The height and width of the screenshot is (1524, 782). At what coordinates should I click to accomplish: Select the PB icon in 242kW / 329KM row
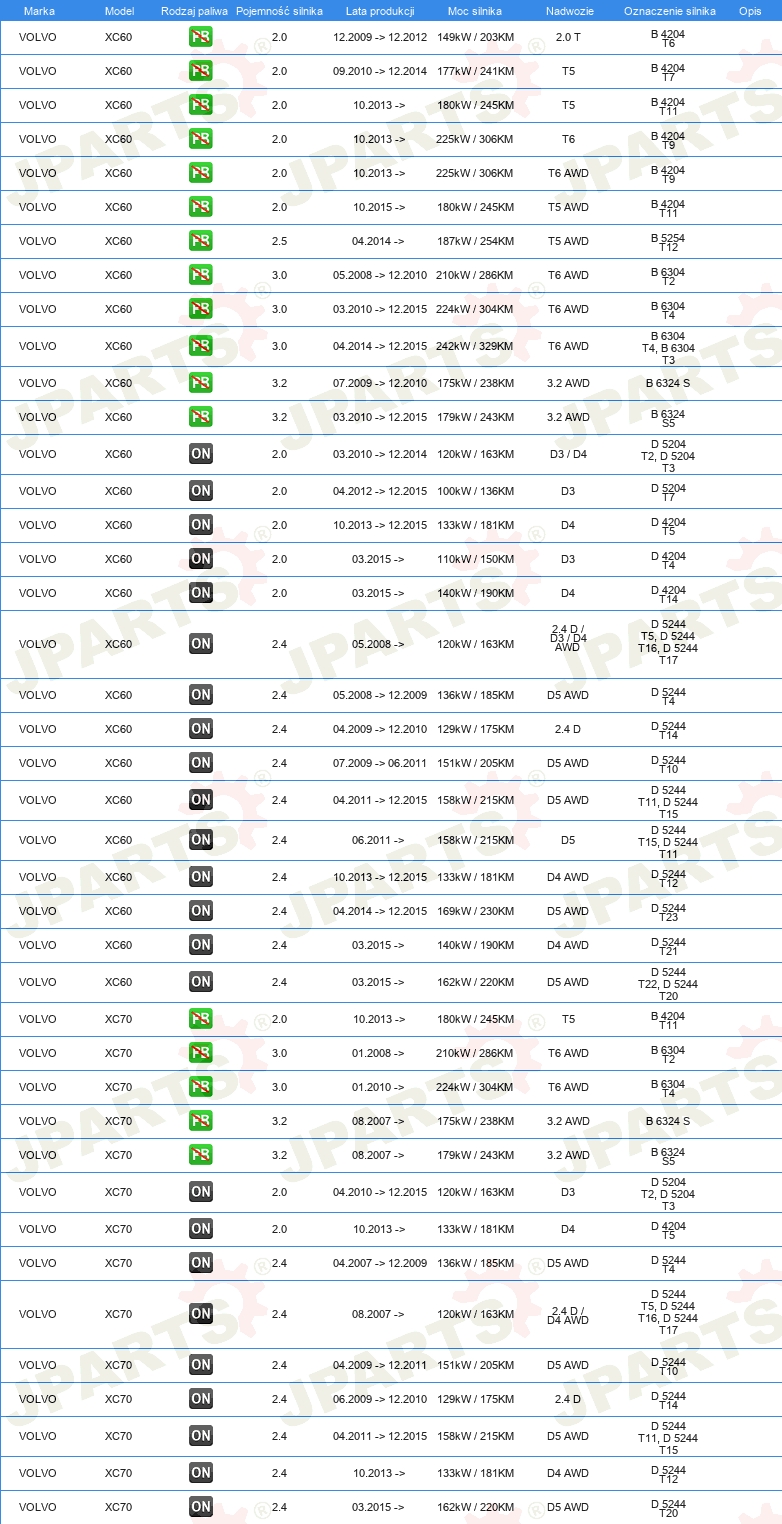(200, 346)
